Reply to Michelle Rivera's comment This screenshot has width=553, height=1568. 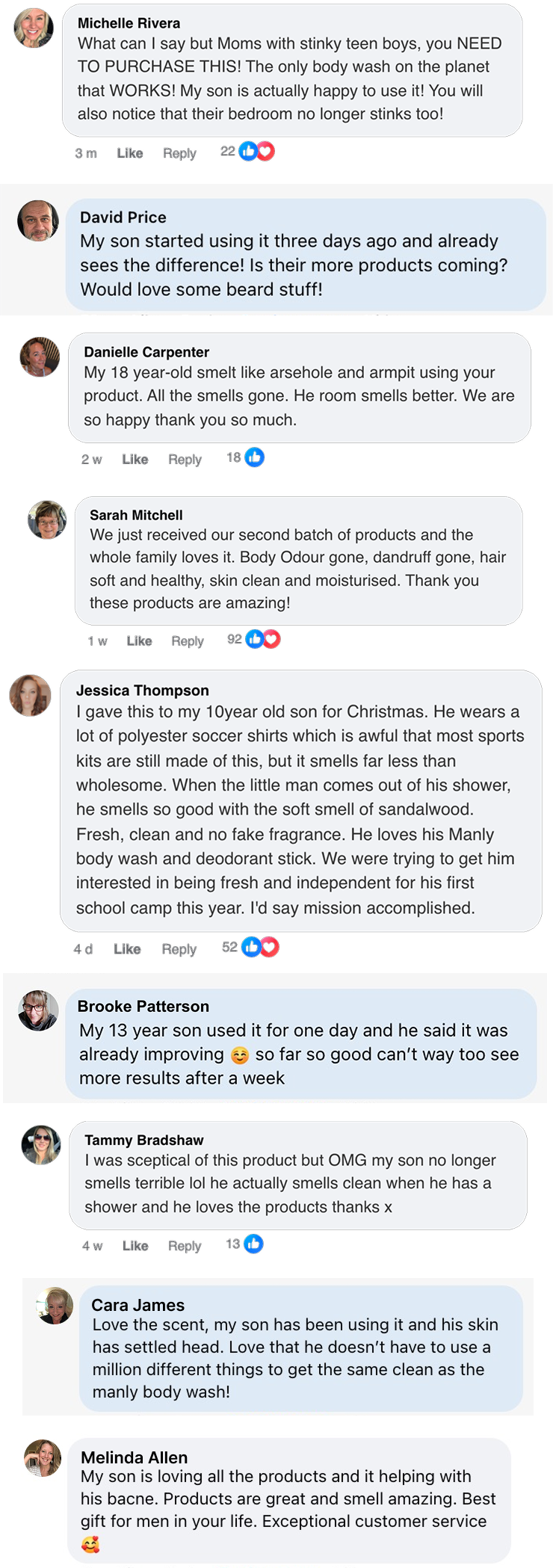[x=179, y=153]
